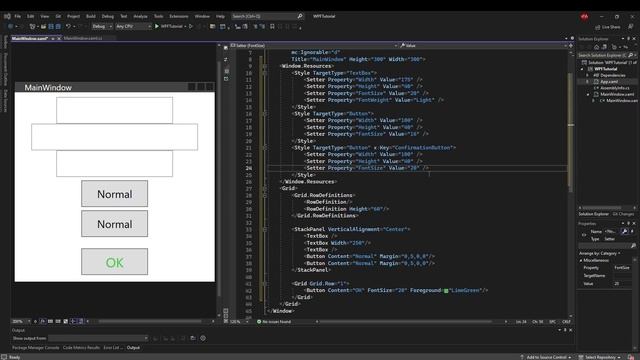Click the Properties panel search field
This screenshot has height=360, width=640.
click(x=607, y=246)
